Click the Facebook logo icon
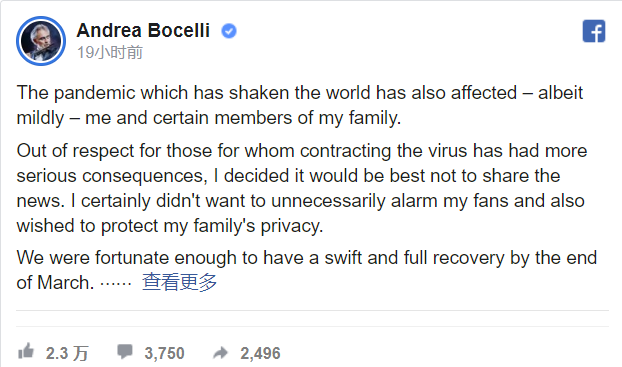Viewport: 622px width, 367px height. point(593,31)
